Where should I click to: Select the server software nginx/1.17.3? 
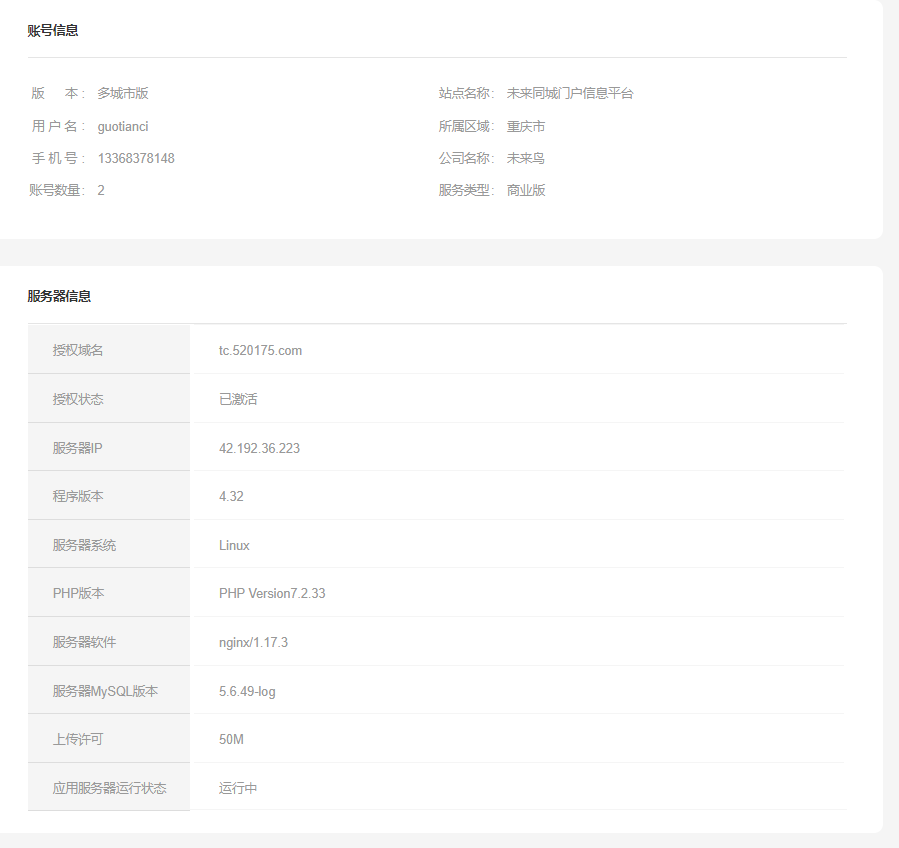(x=253, y=642)
